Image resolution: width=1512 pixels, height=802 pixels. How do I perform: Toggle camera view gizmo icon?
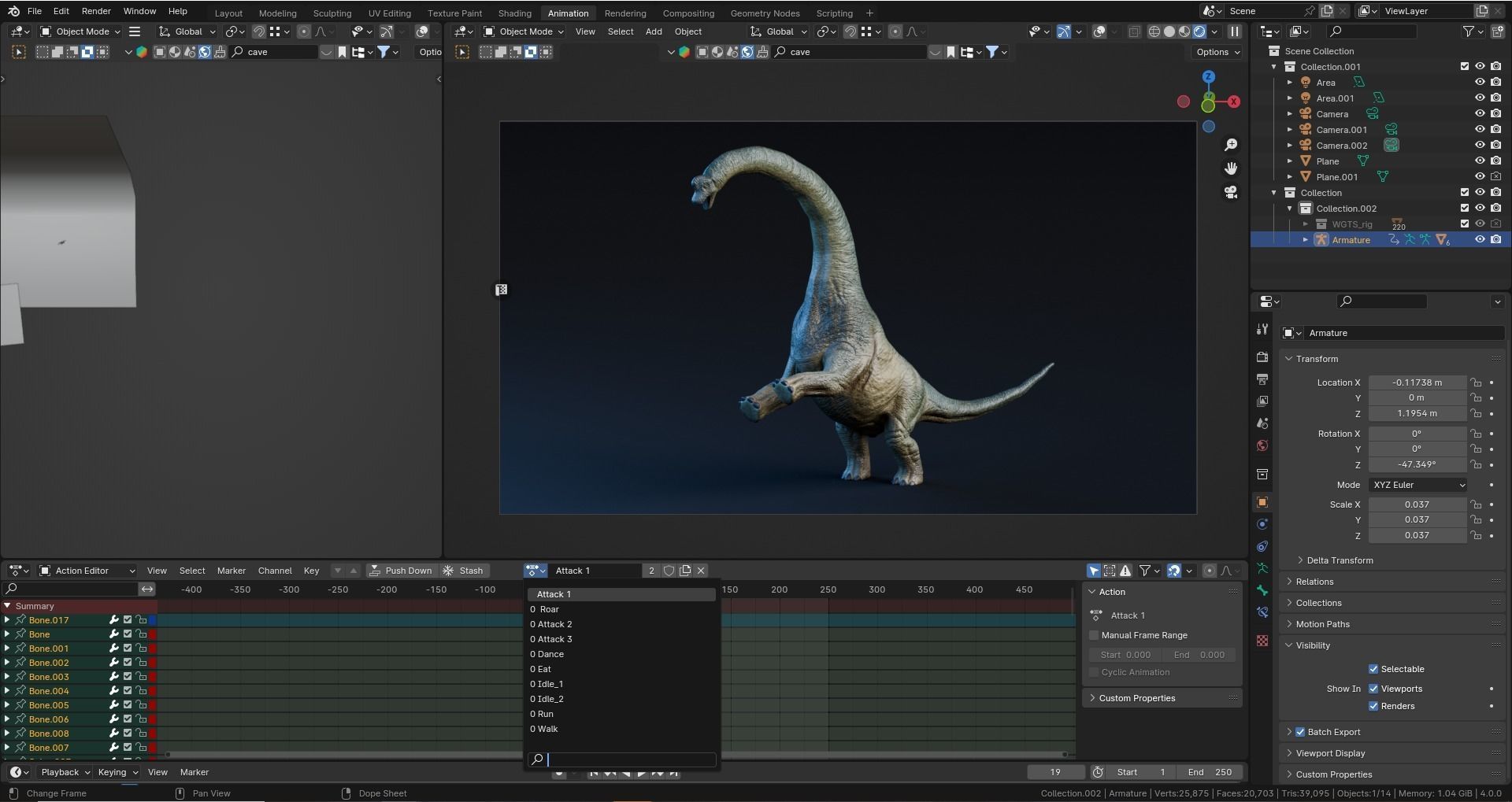click(1231, 192)
